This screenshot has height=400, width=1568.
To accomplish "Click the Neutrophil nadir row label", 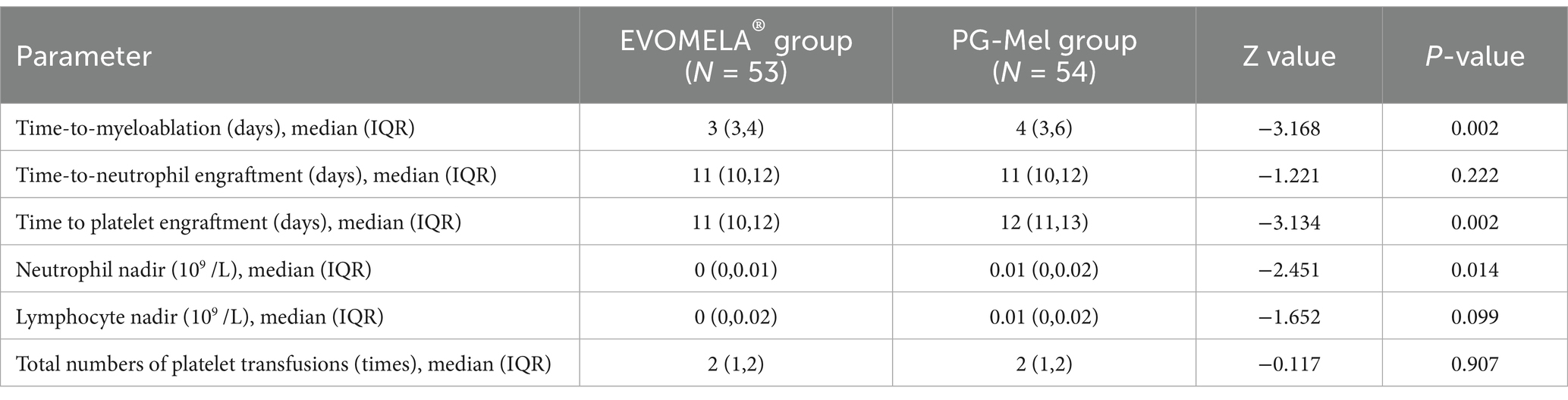I will tap(193, 269).
